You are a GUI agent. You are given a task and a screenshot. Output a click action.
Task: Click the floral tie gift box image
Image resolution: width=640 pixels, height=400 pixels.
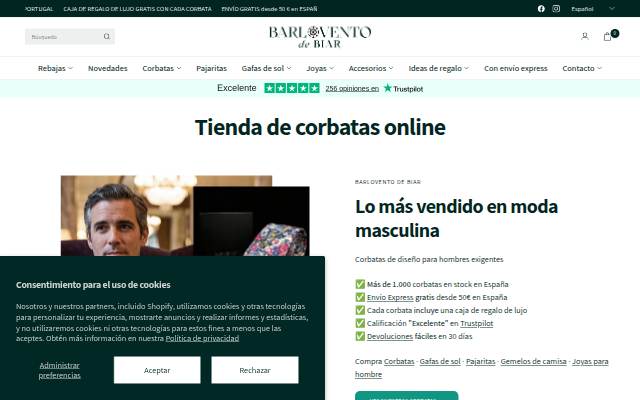pos(251,221)
